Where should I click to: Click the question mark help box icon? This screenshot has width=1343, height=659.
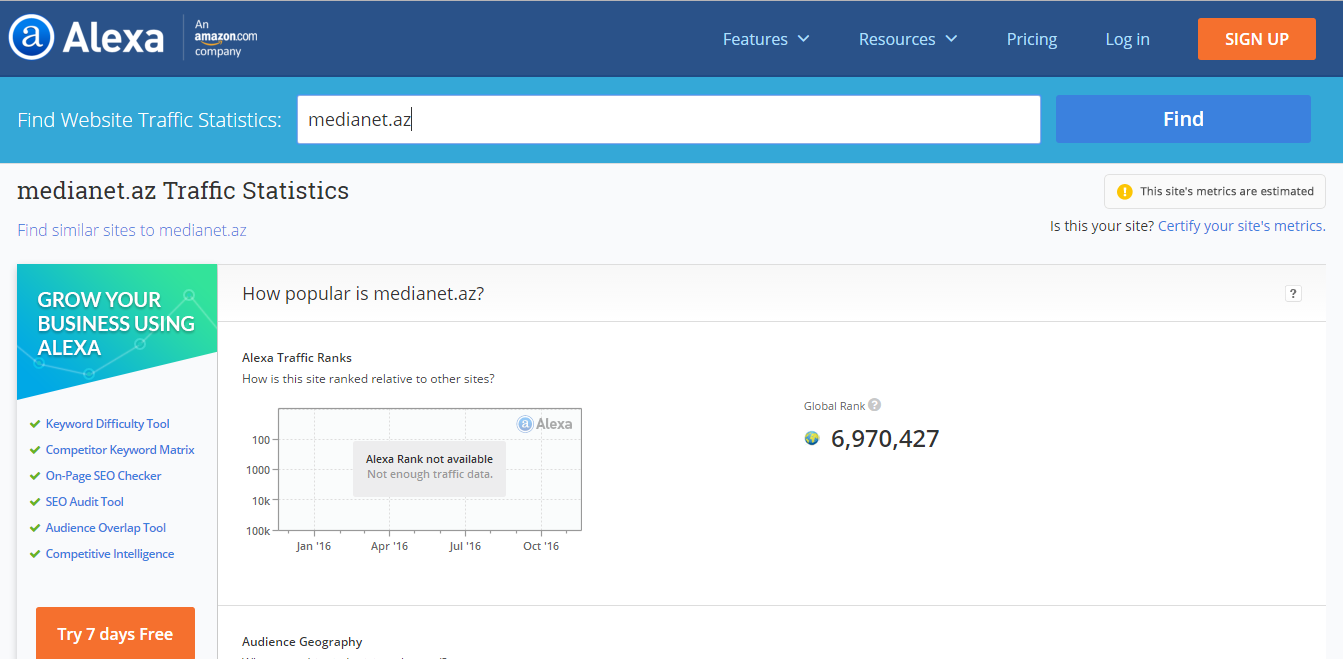pos(1293,293)
